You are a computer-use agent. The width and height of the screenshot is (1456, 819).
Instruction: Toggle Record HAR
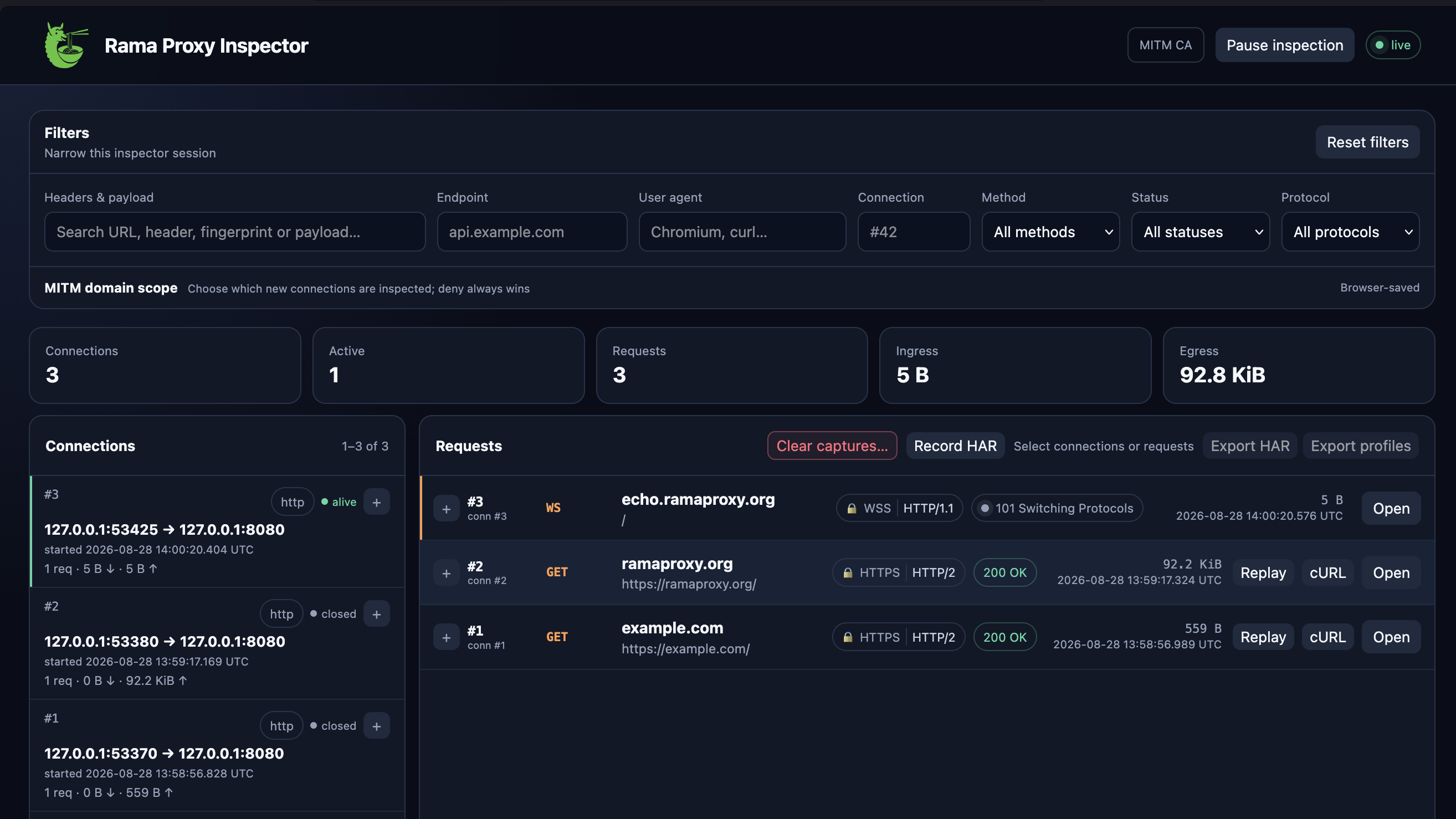[x=955, y=446]
